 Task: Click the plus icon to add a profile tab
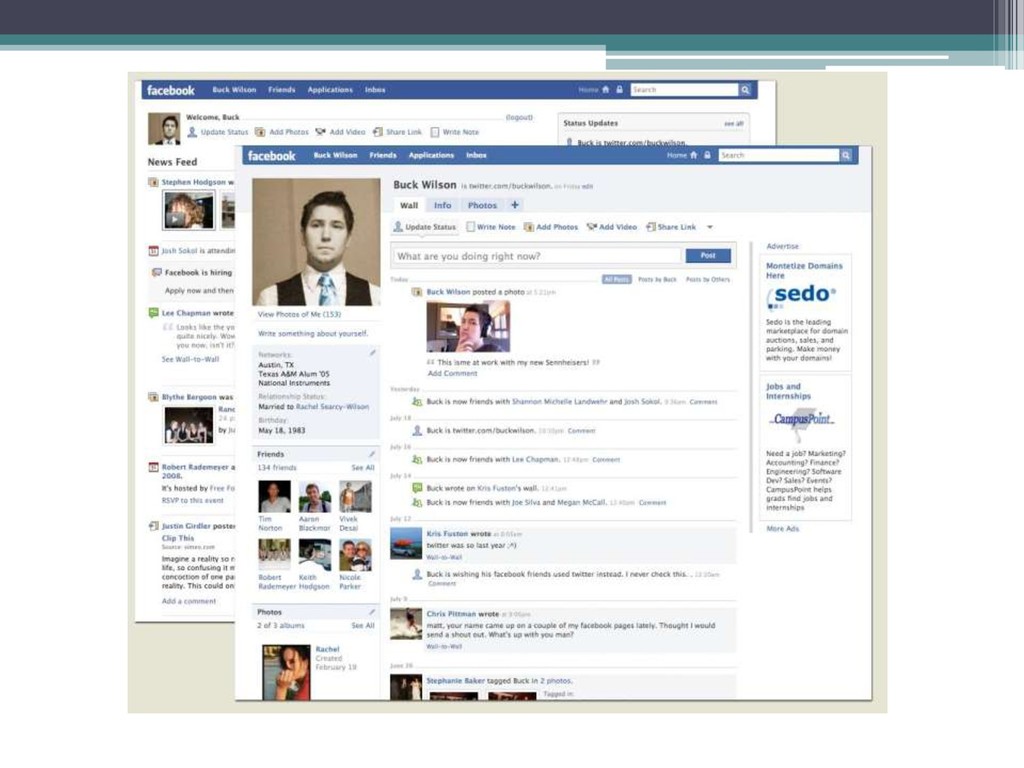point(515,205)
